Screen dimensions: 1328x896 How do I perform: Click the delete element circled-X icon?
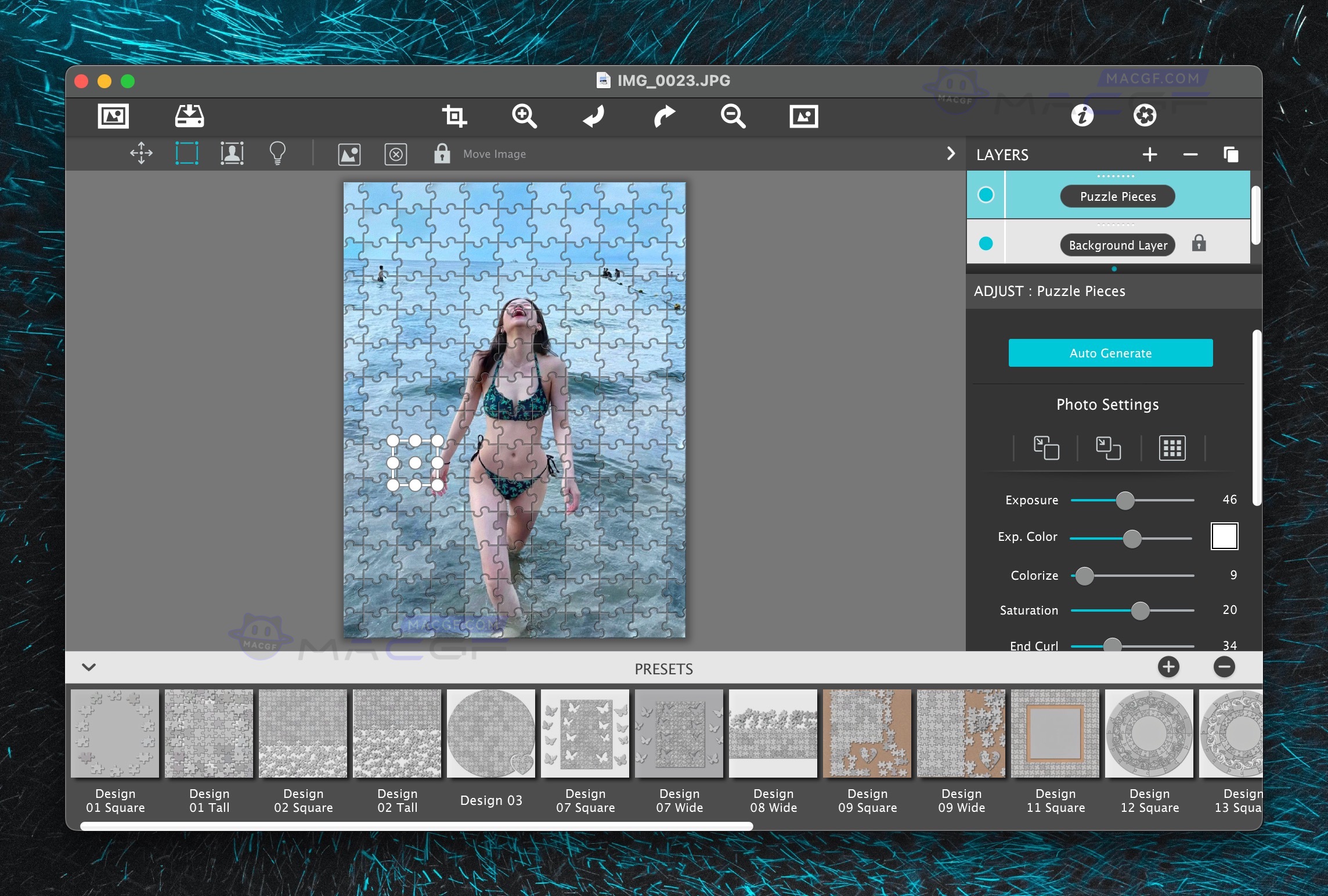(396, 154)
